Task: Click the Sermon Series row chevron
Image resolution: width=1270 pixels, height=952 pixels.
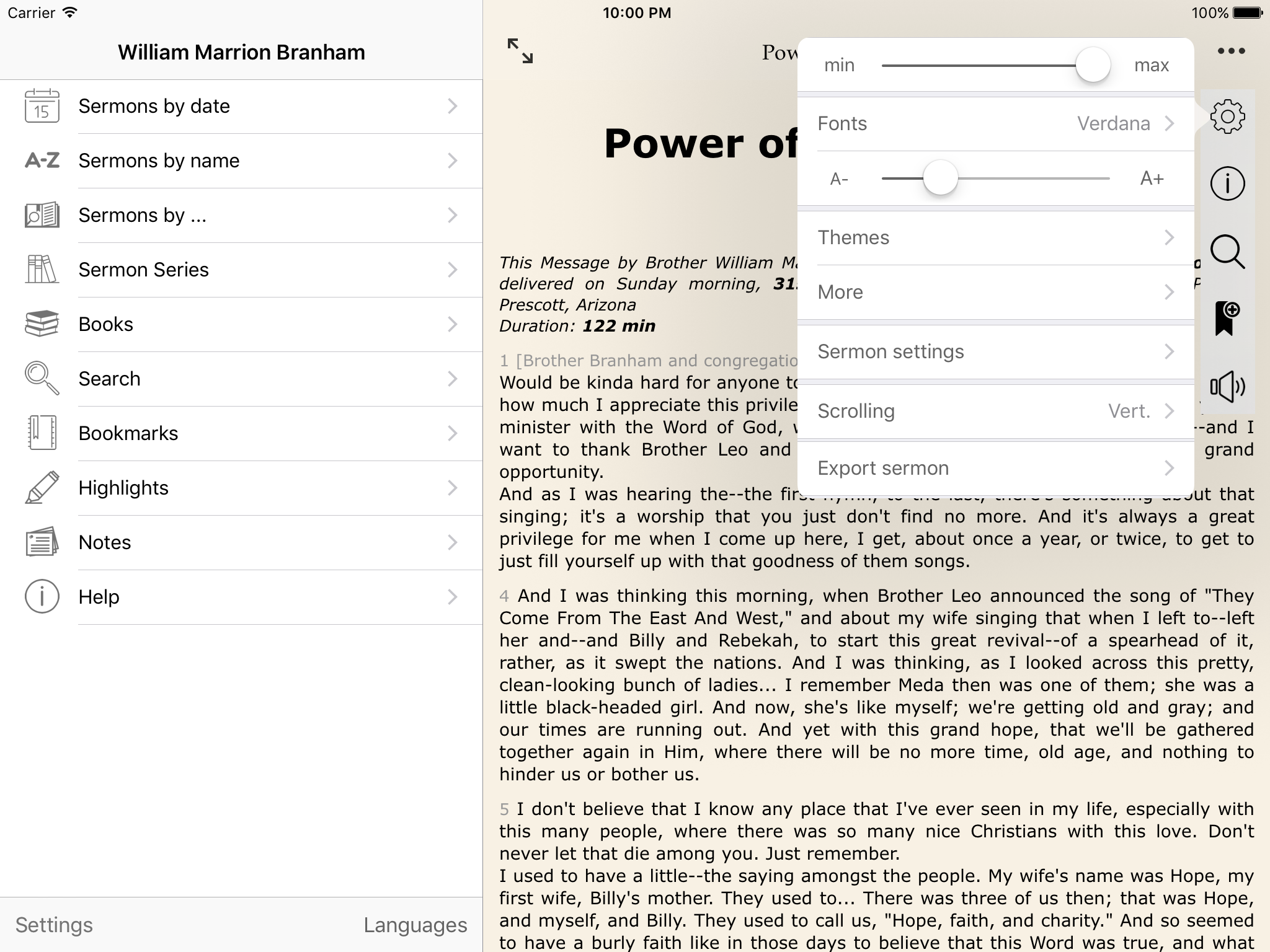Action: (x=453, y=270)
